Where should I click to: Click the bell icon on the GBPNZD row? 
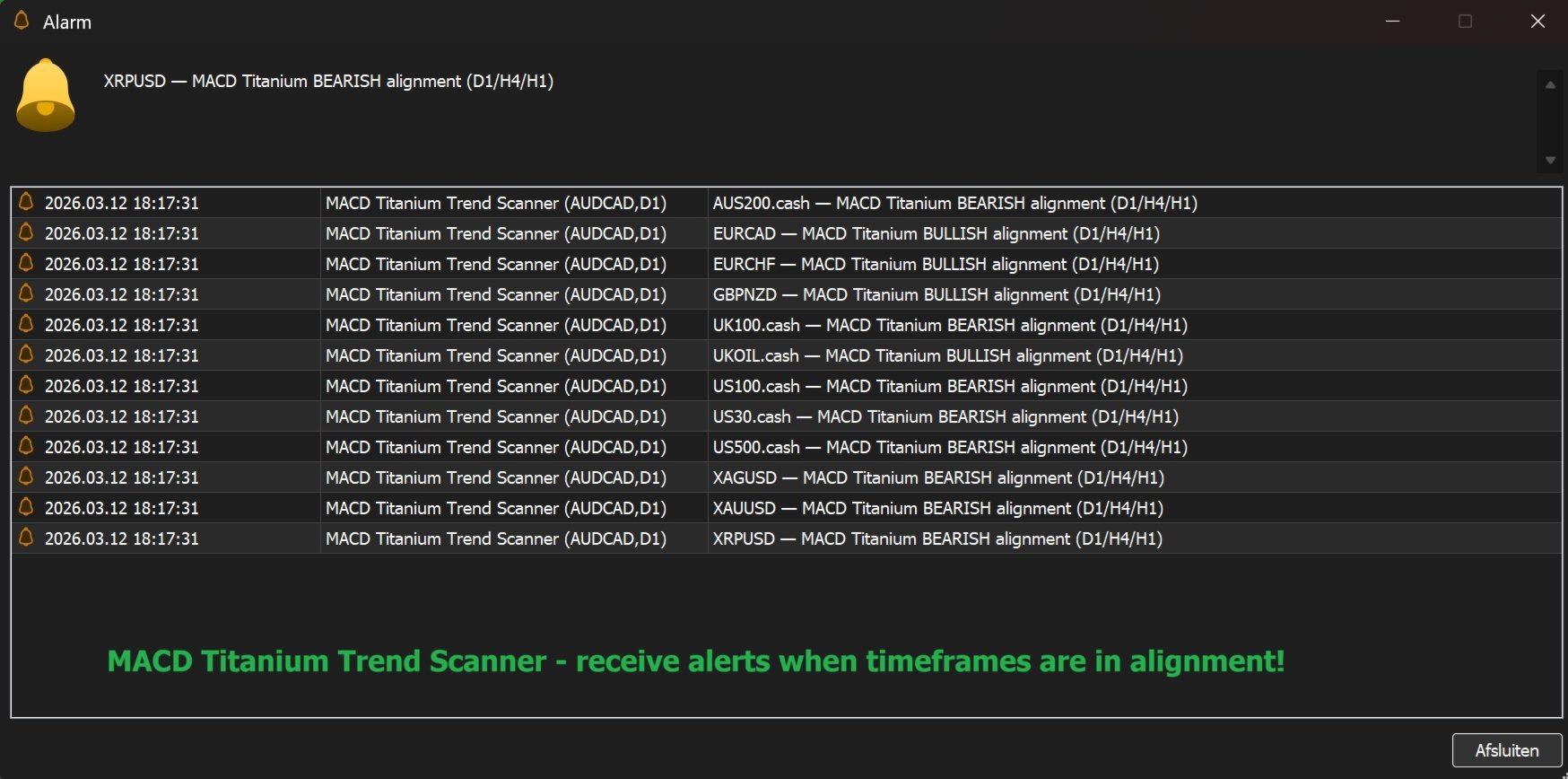click(26, 293)
